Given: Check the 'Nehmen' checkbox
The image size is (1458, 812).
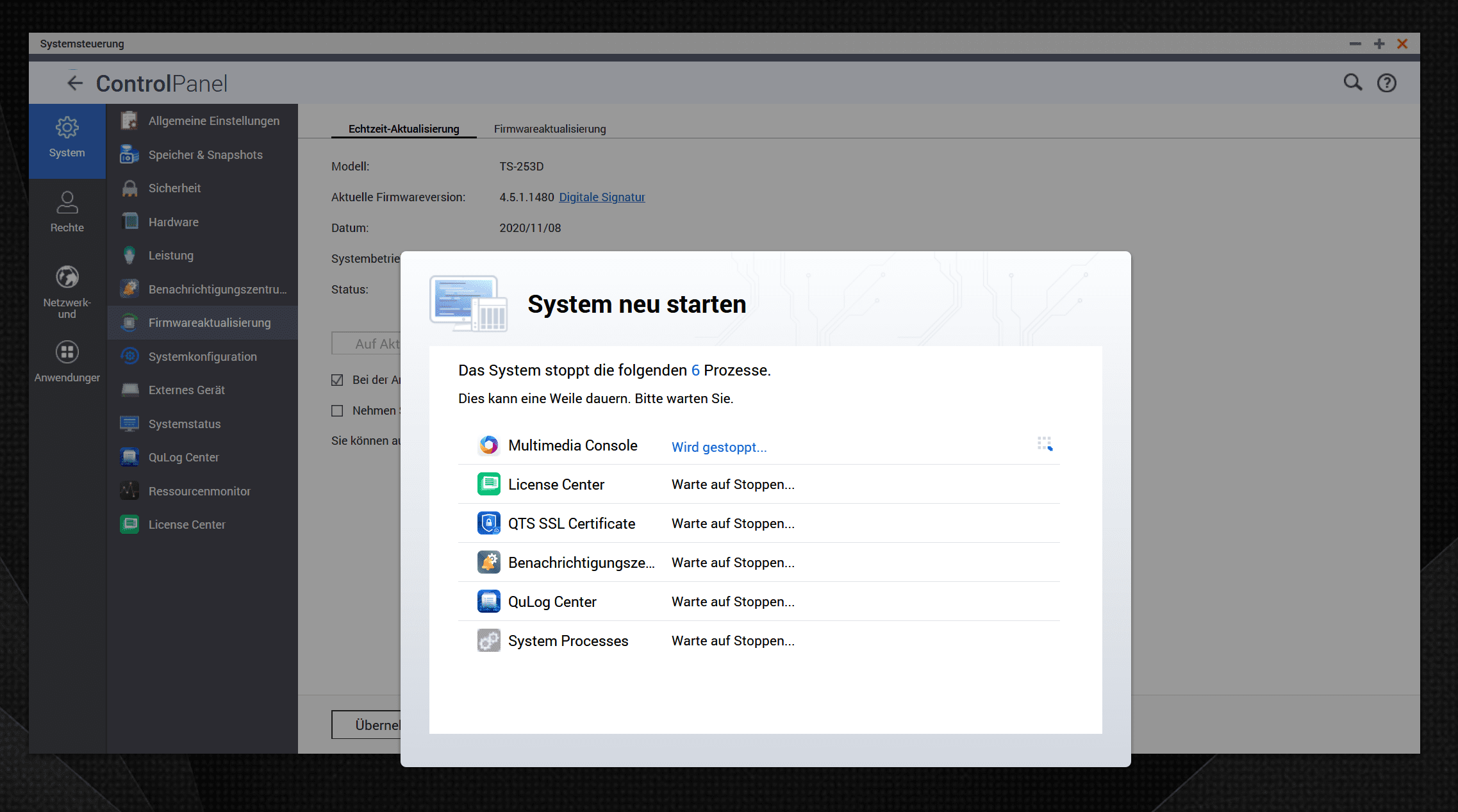Looking at the screenshot, I should pyautogui.click(x=337, y=411).
